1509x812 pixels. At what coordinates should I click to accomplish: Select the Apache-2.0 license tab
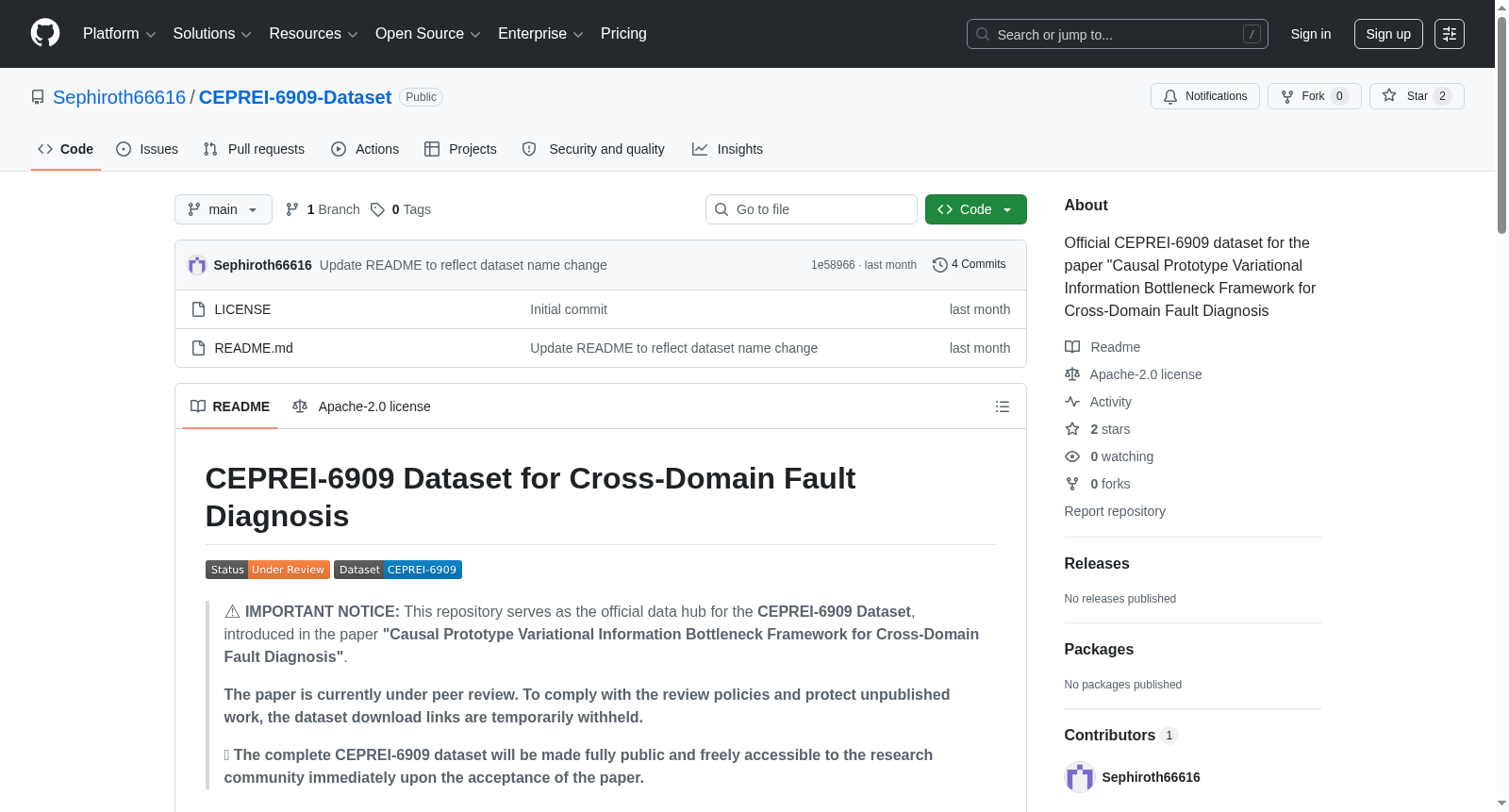[361, 406]
